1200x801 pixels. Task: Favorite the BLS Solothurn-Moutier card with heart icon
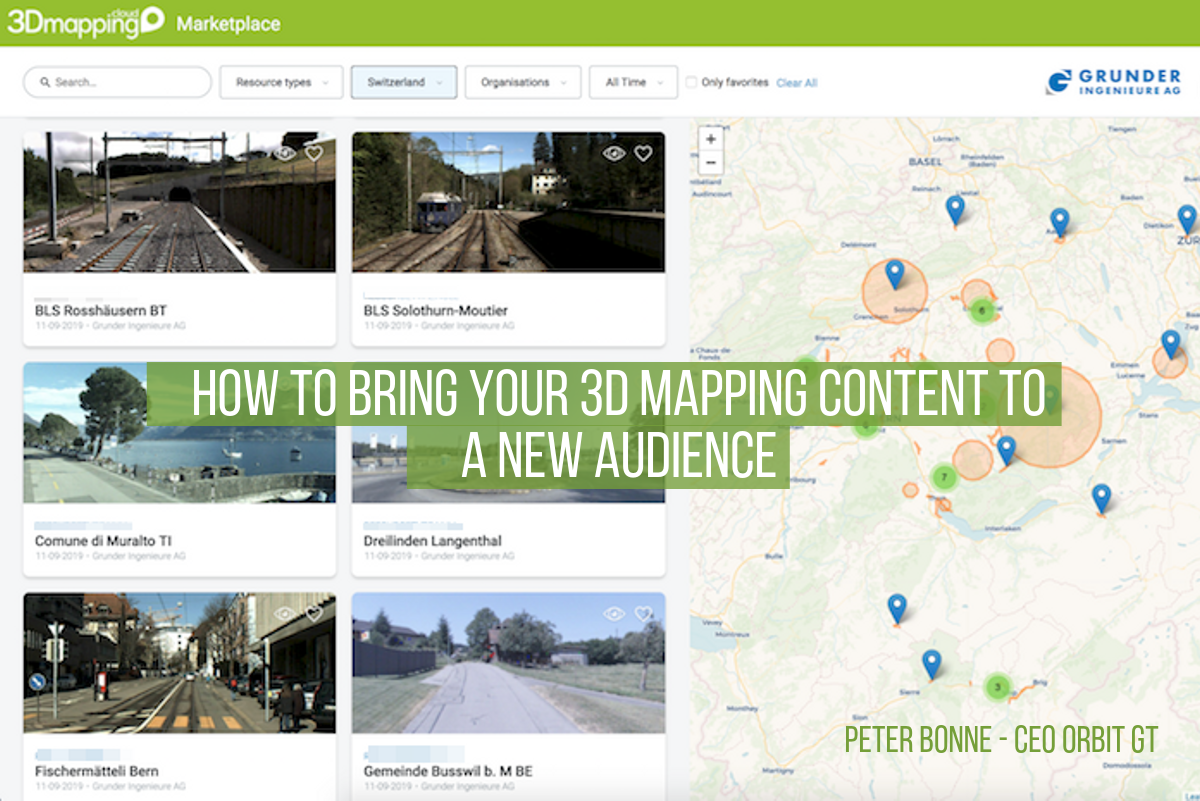click(x=643, y=153)
